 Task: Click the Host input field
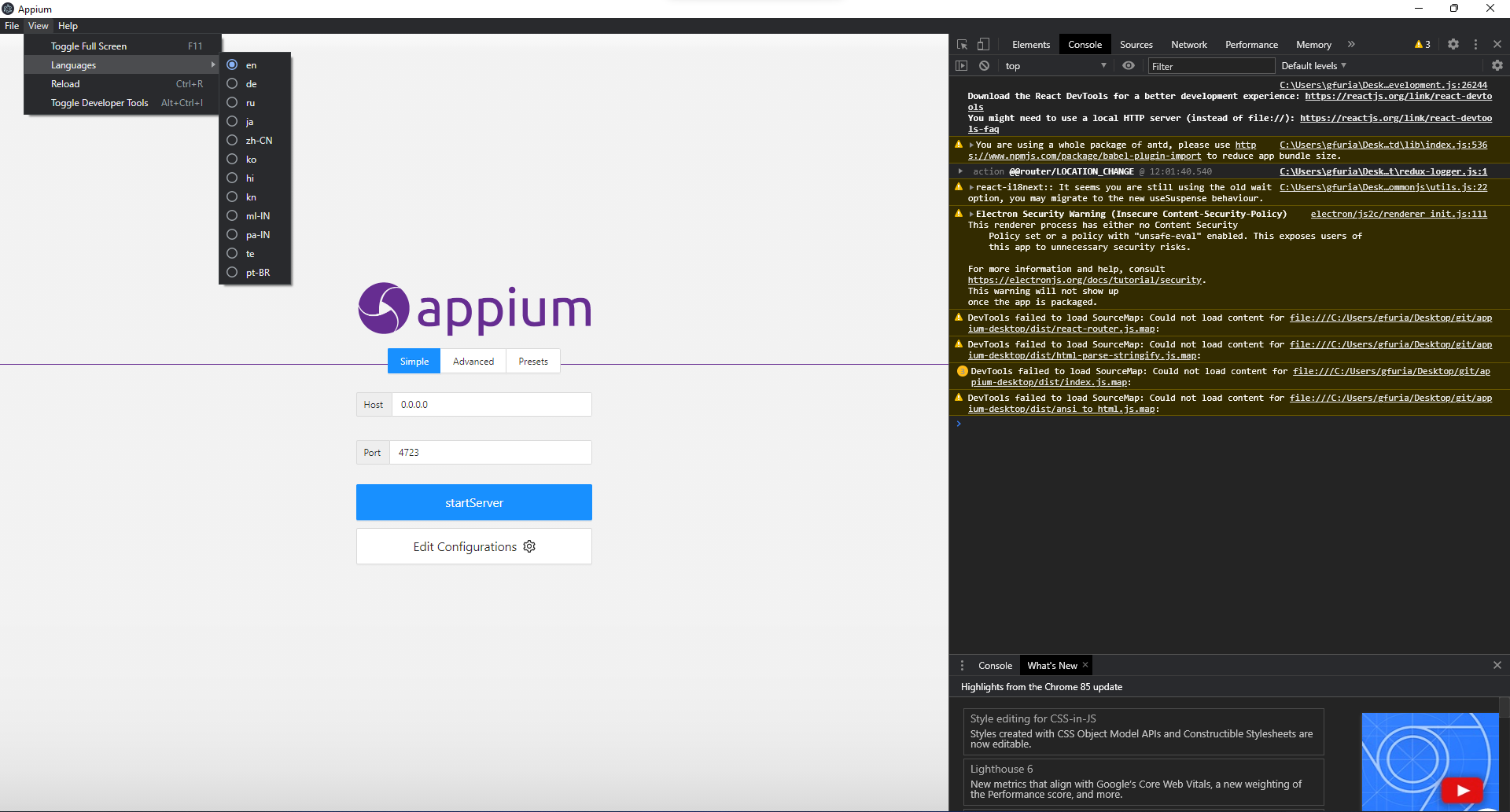492,405
